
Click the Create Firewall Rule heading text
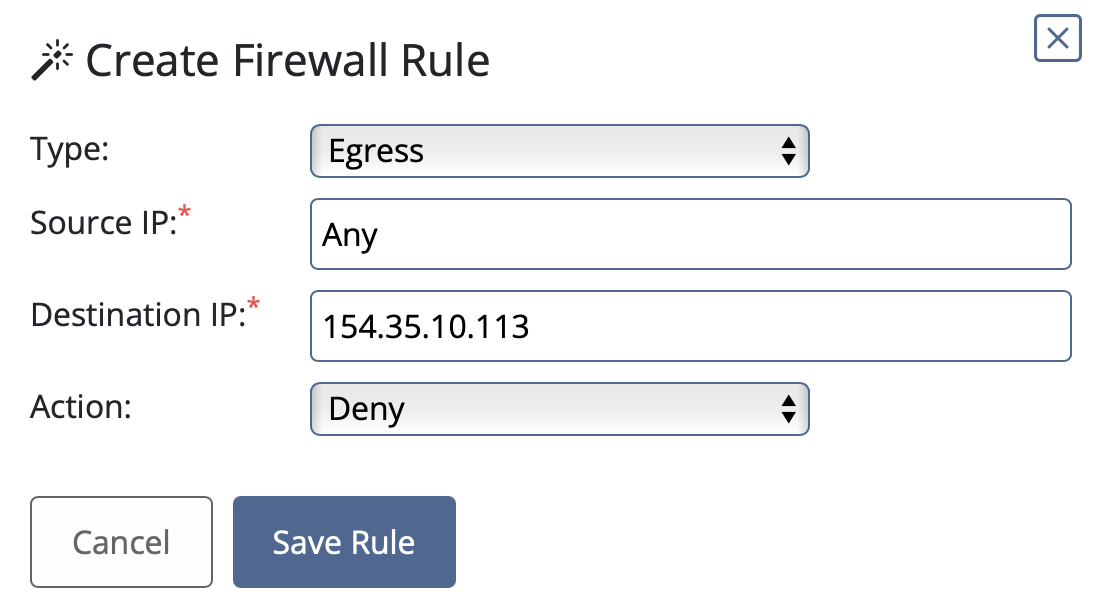coord(287,61)
